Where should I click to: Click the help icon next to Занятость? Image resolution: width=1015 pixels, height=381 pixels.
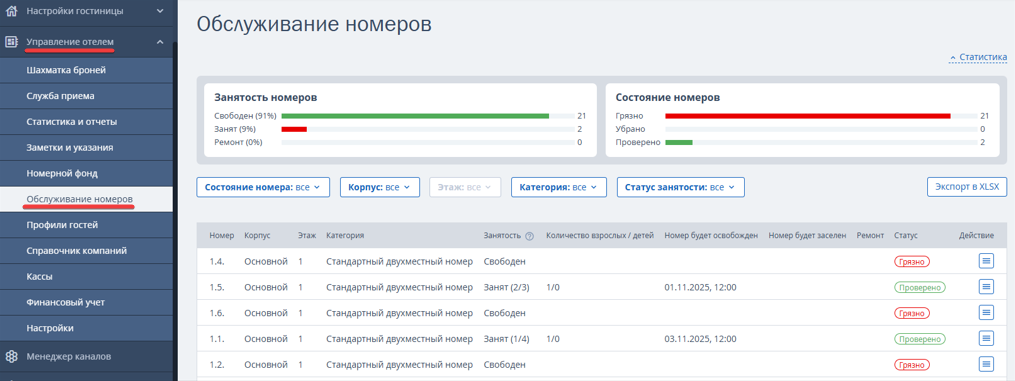pyautogui.click(x=530, y=236)
